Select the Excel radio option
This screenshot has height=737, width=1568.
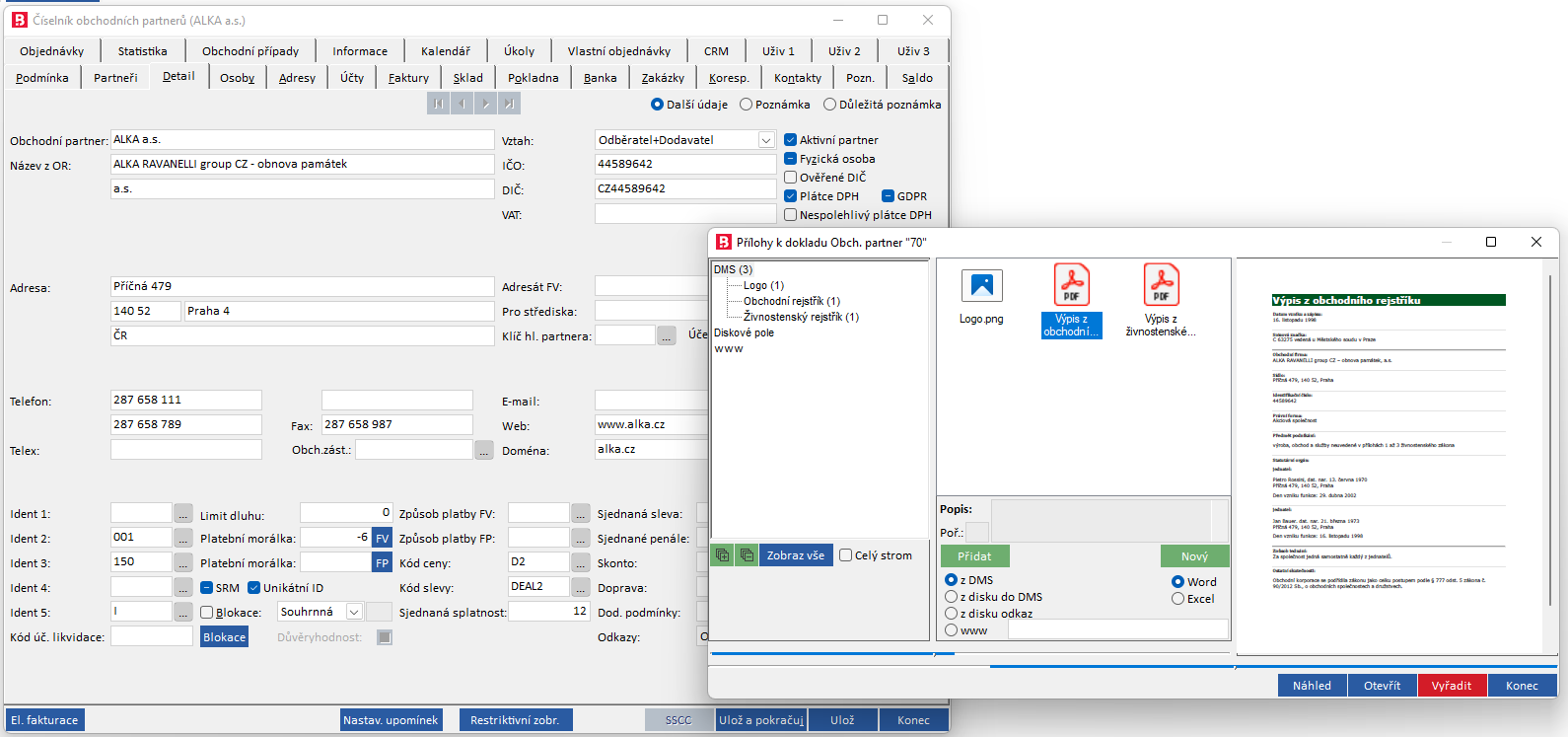coord(1177,599)
